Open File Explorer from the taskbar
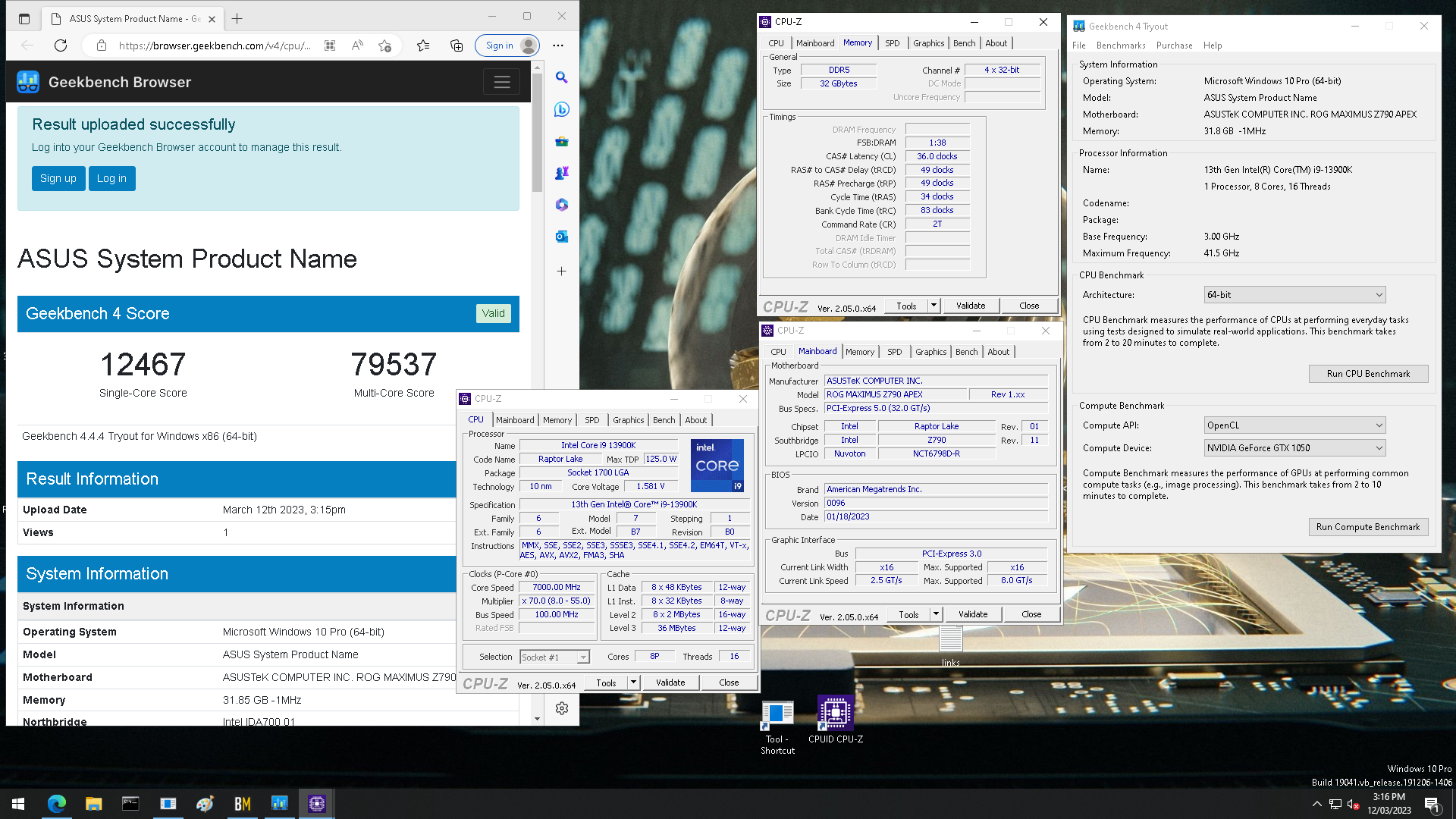The image size is (1456, 819). [x=93, y=804]
